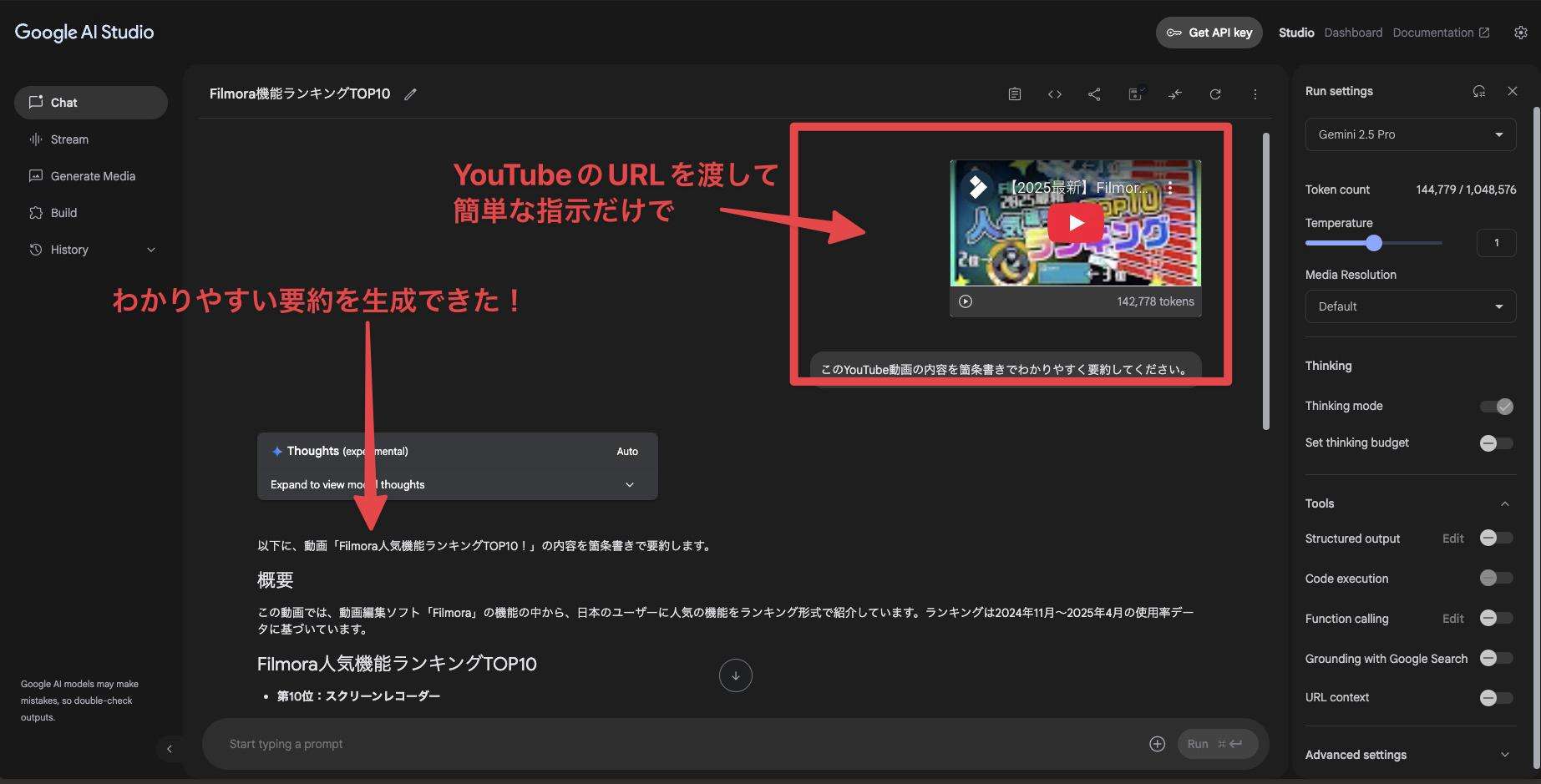Viewport: 1541px width, 784px height.
Task: Toggle Structured output switch
Action: (1497, 539)
